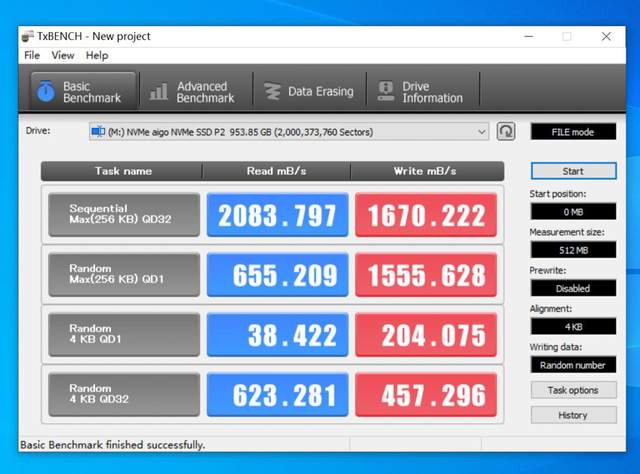640x474 pixels.
Task: Click the 1555.628 write result
Action: coord(426,275)
